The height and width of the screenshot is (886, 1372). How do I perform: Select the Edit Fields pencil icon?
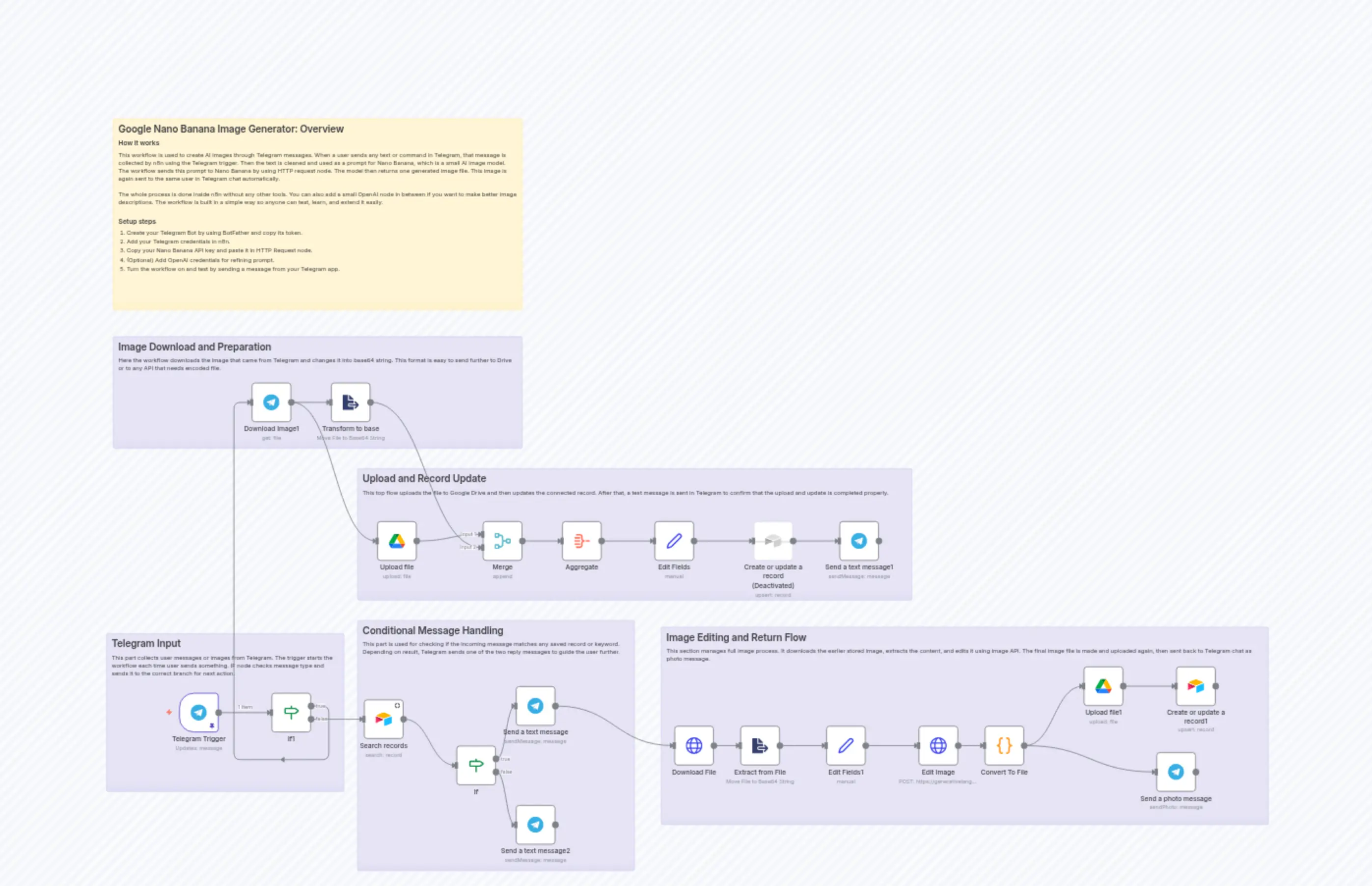tap(673, 541)
